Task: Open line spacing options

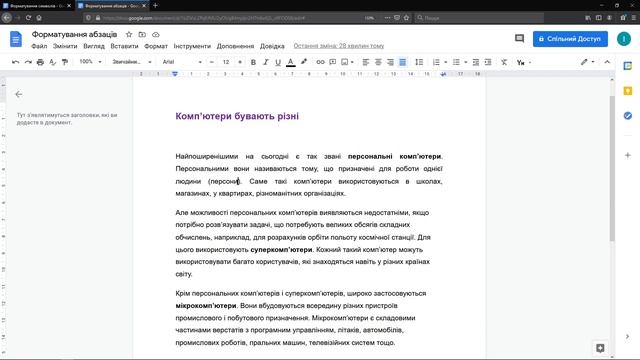Action: (x=419, y=62)
